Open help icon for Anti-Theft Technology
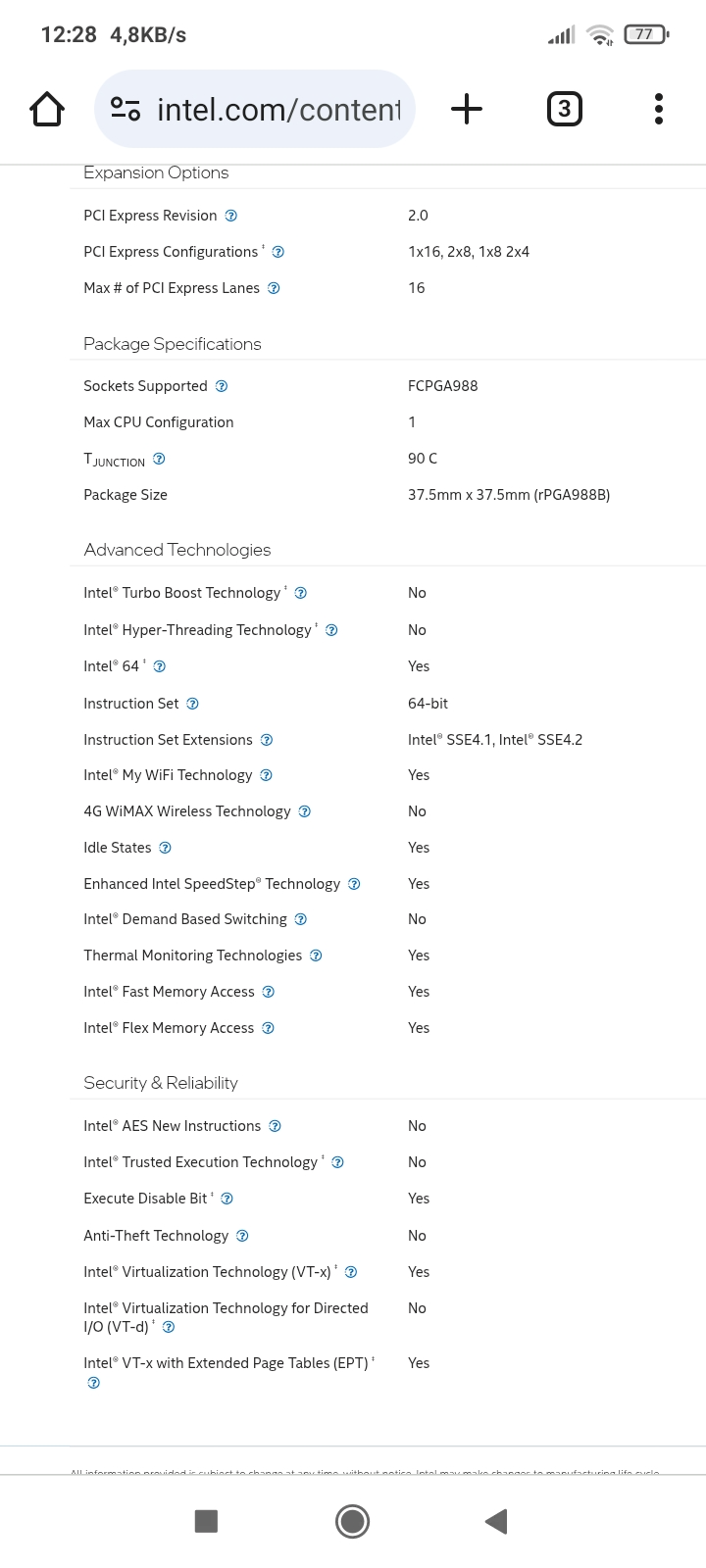706x1568 pixels. [242, 1236]
